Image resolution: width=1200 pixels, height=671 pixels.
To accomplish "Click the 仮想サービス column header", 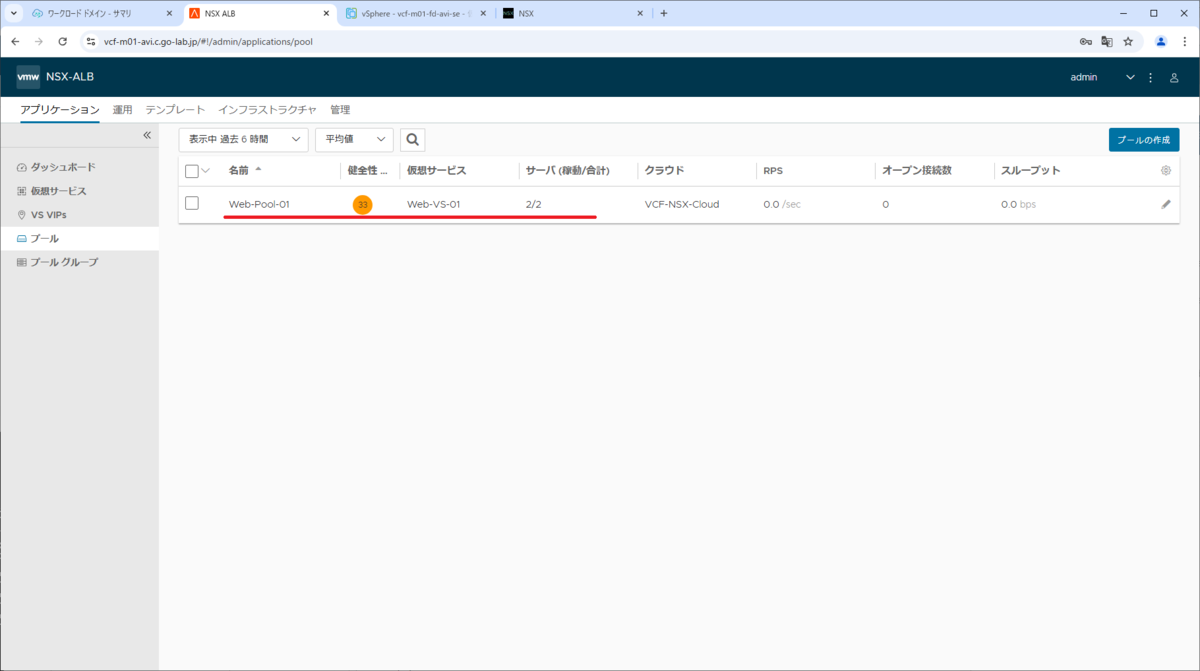I will 437,171.
